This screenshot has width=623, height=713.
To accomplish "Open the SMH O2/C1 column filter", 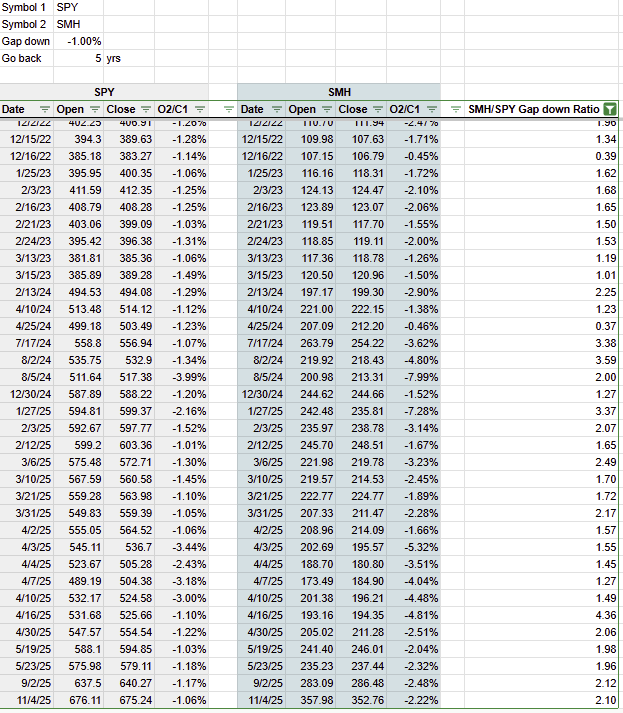I will (x=432, y=109).
